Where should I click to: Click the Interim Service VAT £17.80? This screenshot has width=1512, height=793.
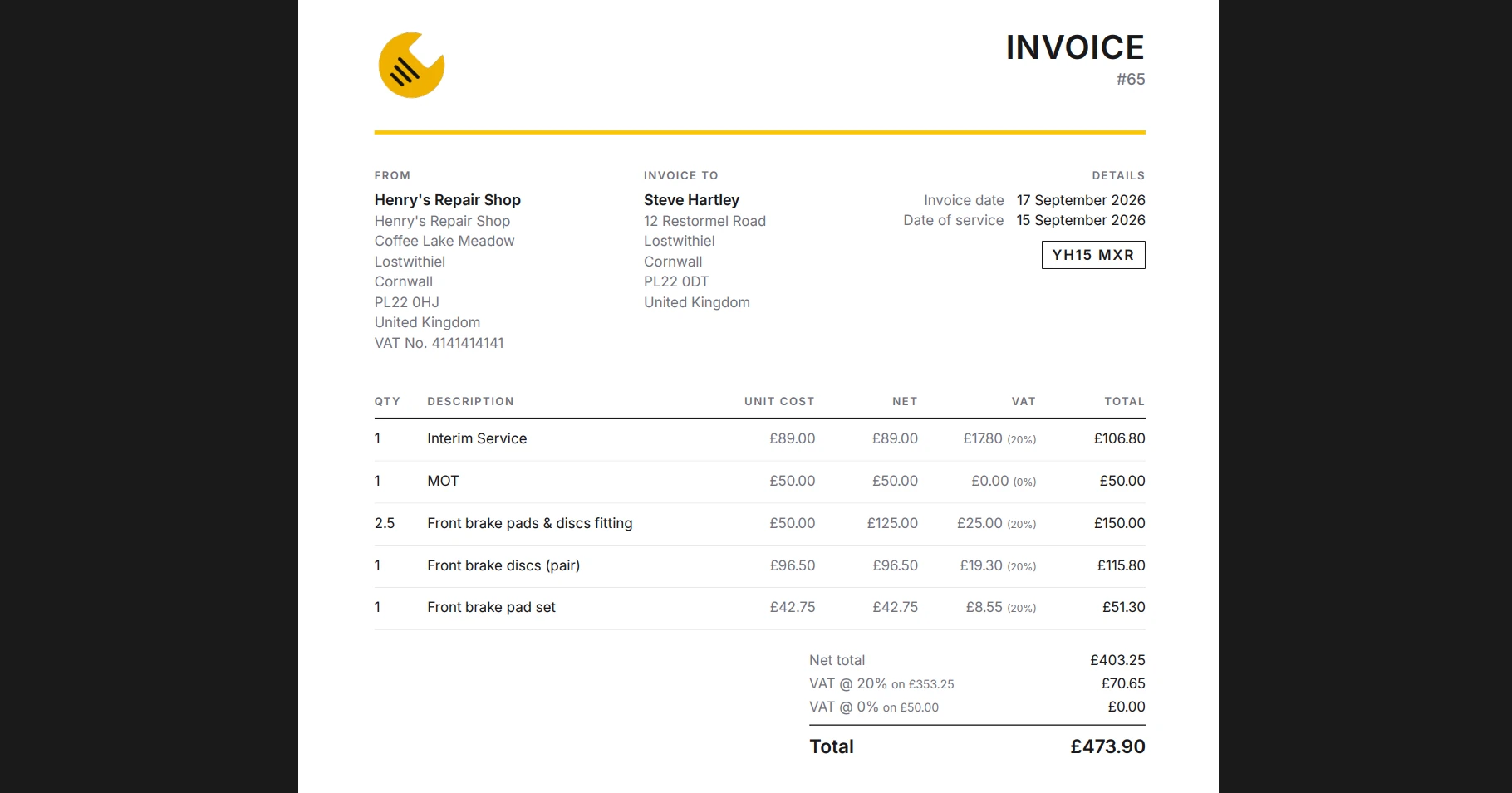(982, 438)
